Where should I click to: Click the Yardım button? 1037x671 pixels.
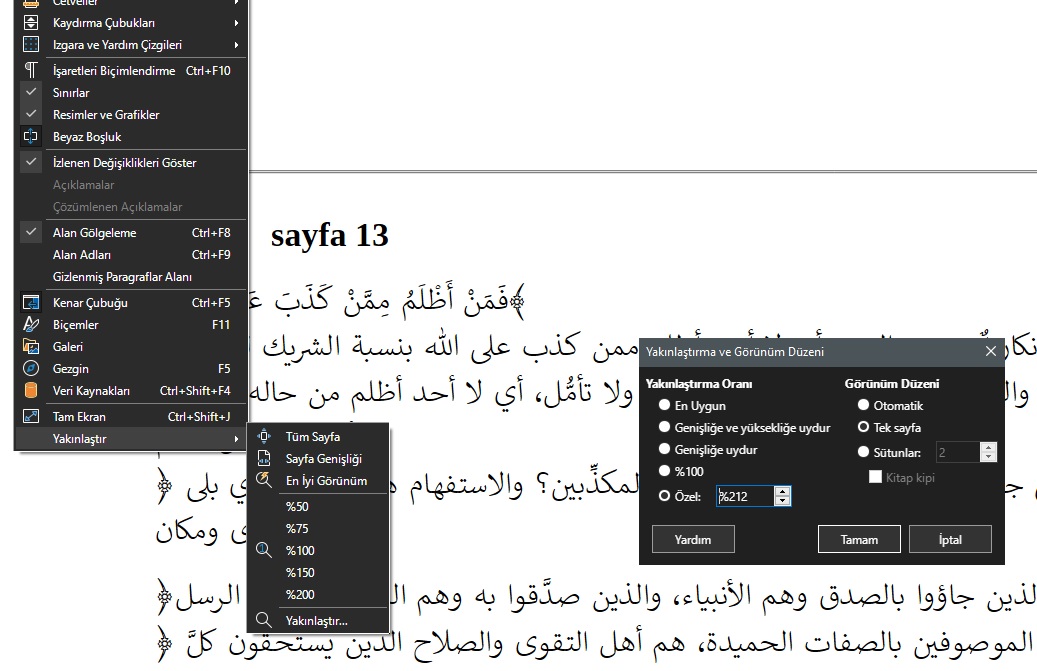[x=693, y=539]
